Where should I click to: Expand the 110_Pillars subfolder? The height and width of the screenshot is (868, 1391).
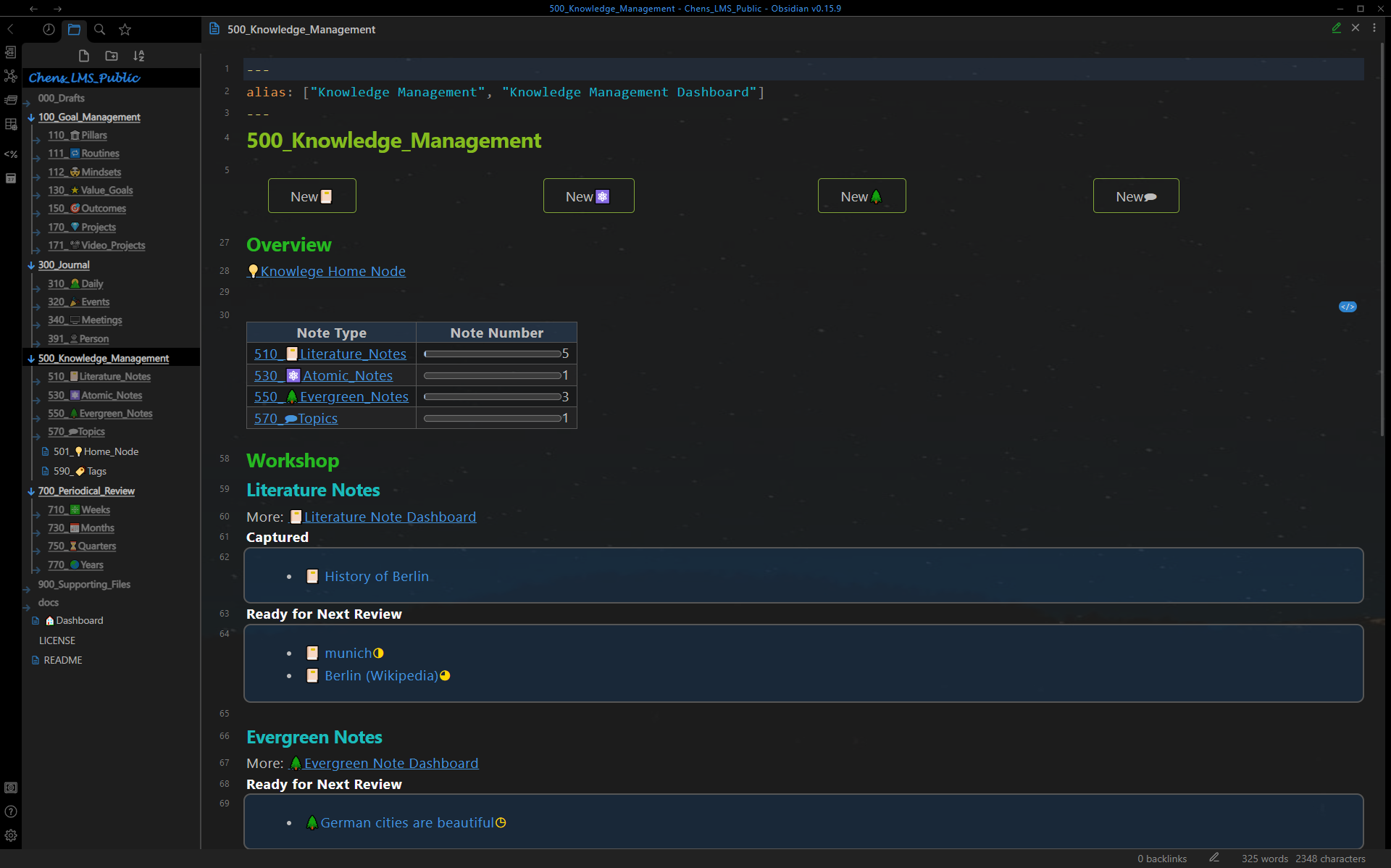tap(37, 139)
